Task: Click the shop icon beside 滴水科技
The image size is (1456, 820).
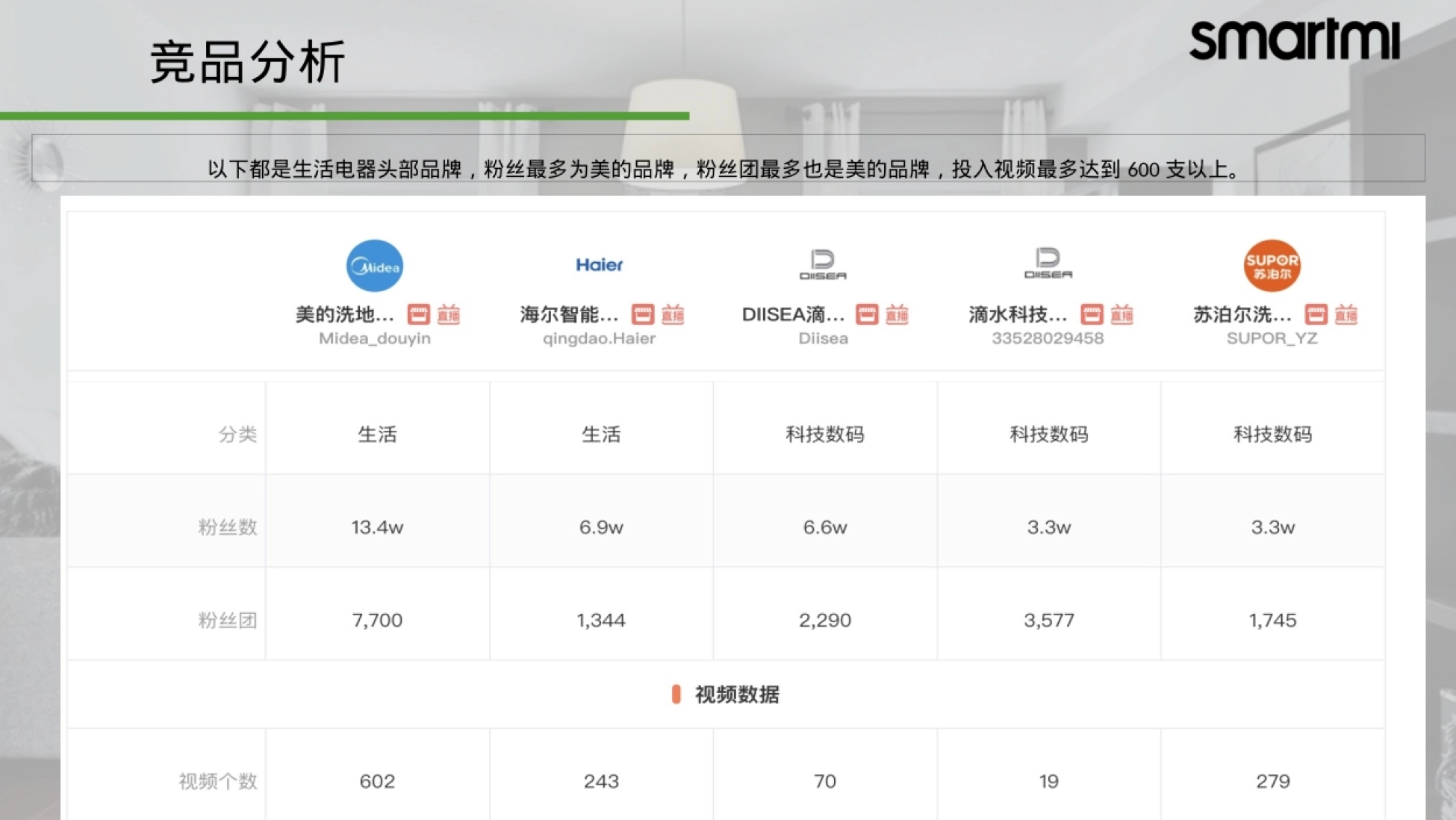Action: (x=1092, y=314)
